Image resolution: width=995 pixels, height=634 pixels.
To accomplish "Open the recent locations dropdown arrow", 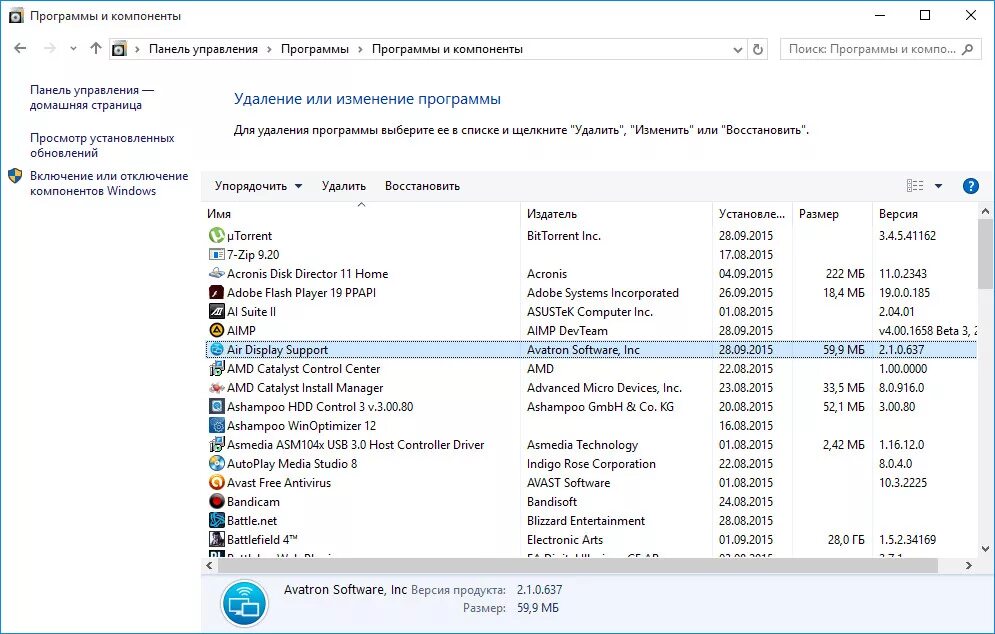I will coord(74,48).
